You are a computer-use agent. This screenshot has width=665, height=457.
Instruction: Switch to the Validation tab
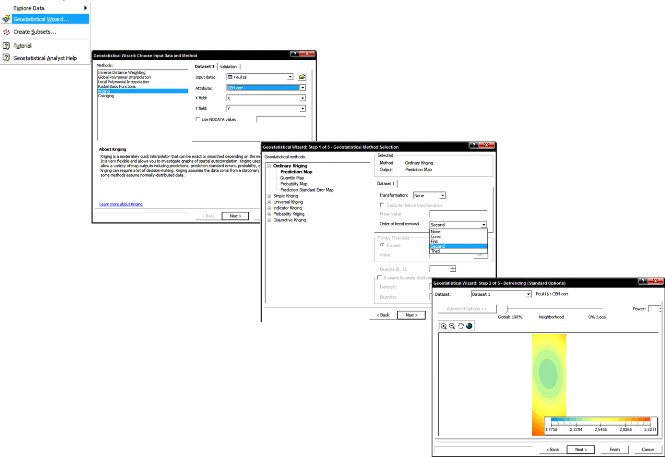click(x=228, y=66)
